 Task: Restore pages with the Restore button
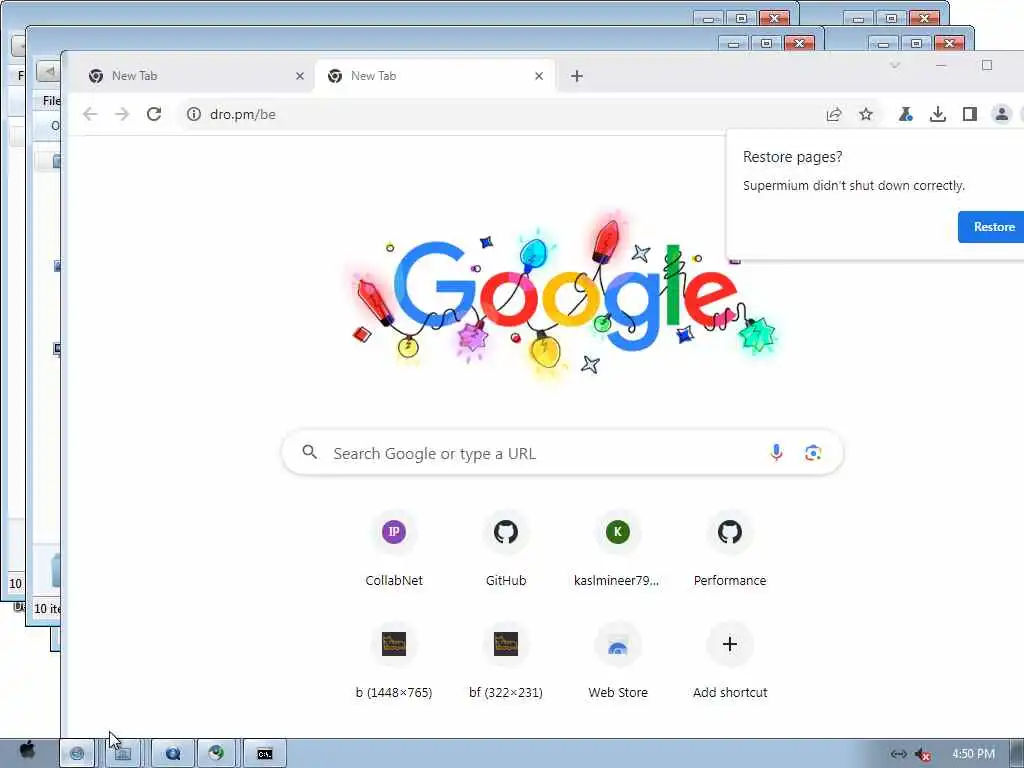pyautogui.click(x=991, y=227)
